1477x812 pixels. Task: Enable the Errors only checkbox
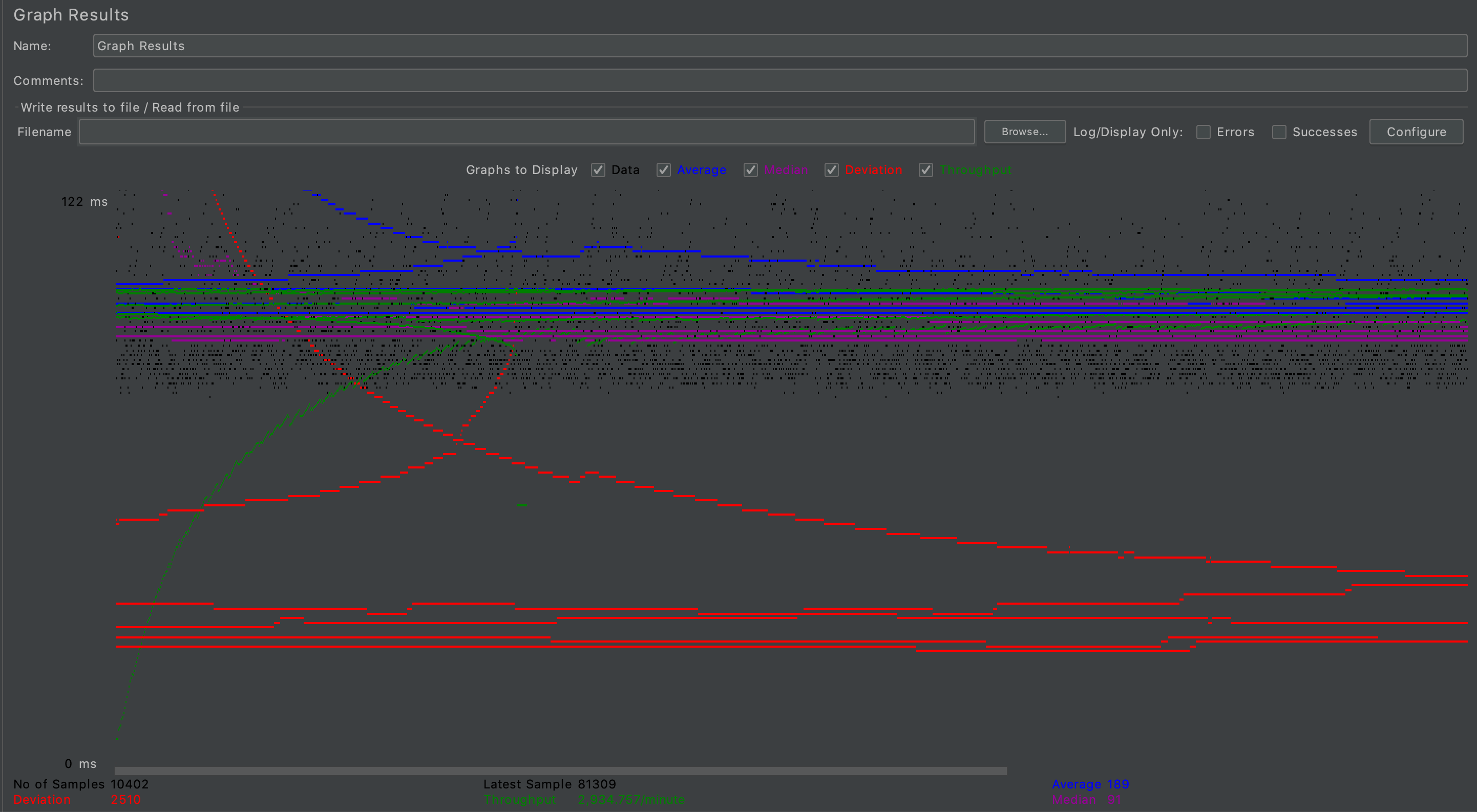(x=1203, y=133)
